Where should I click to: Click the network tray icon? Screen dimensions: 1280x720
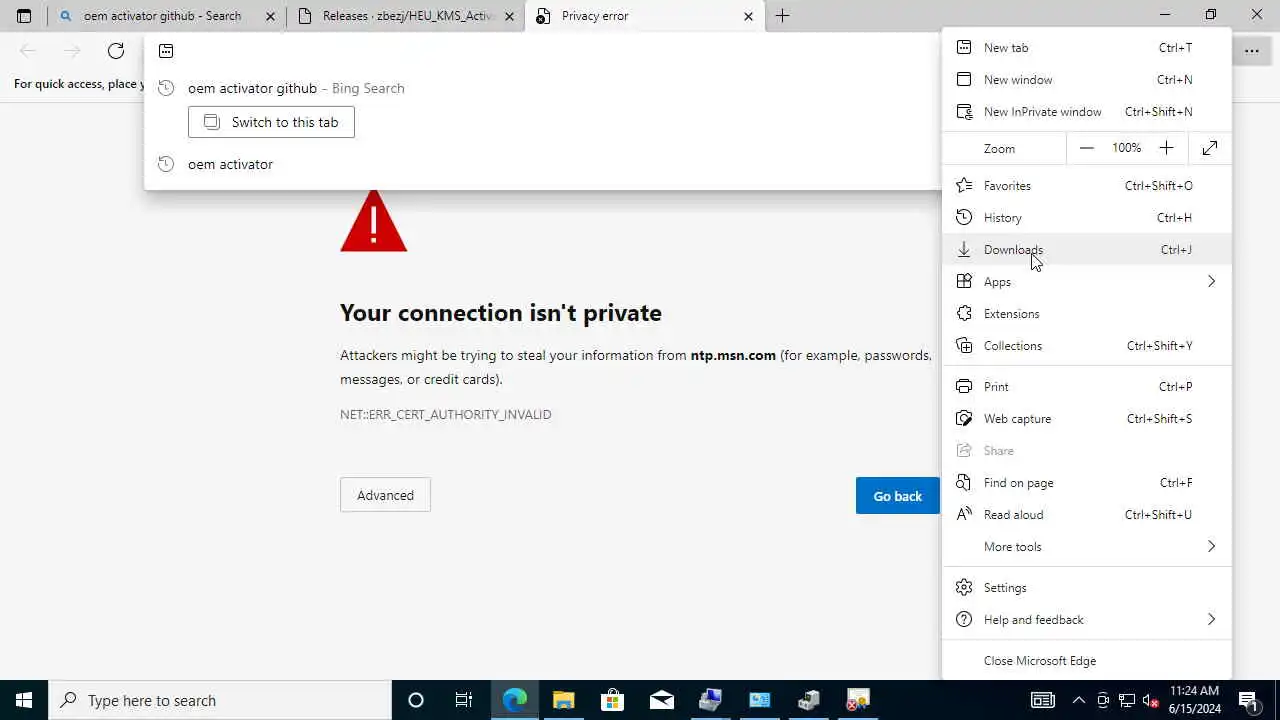click(x=1127, y=700)
